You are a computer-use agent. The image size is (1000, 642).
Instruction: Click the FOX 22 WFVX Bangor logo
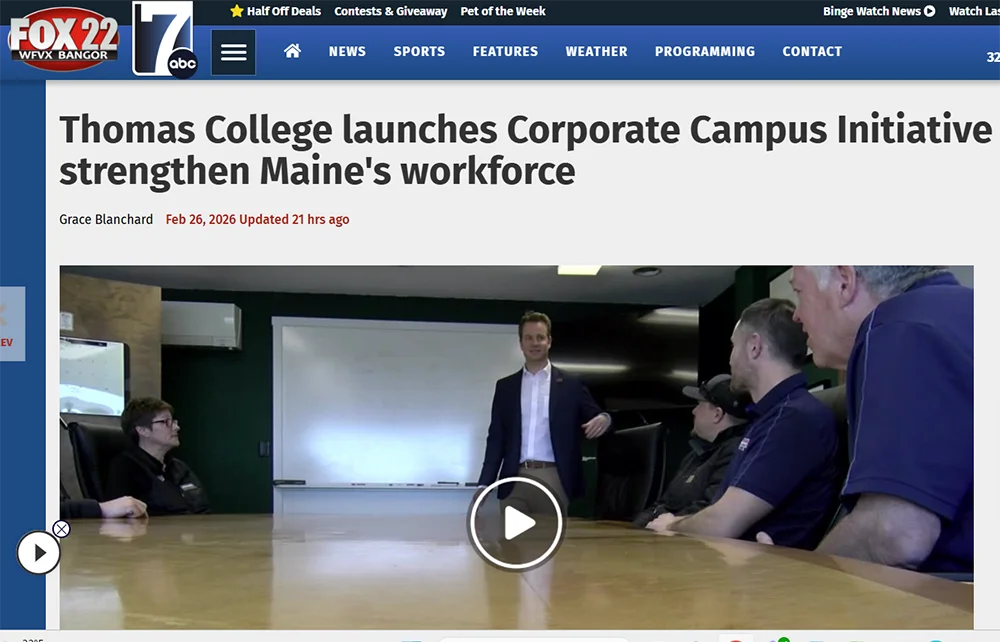[x=63, y=38]
